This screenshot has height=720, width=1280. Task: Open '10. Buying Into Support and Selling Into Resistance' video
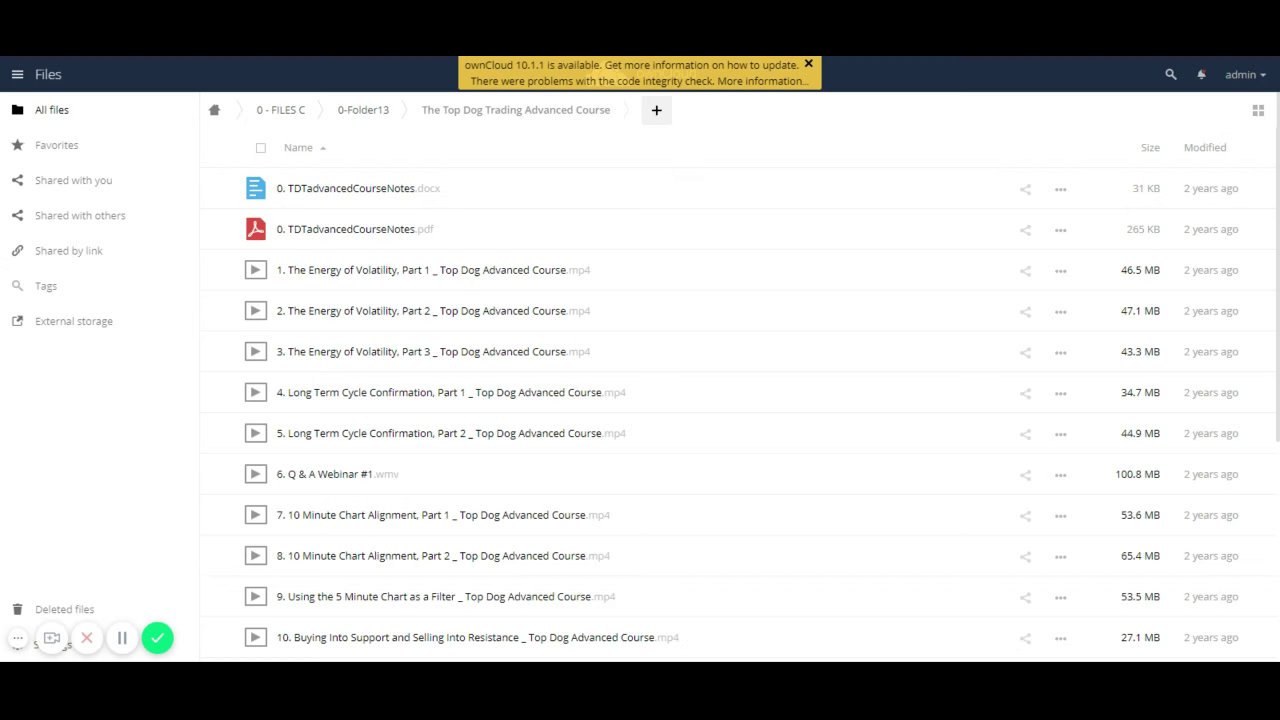[x=477, y=637]
